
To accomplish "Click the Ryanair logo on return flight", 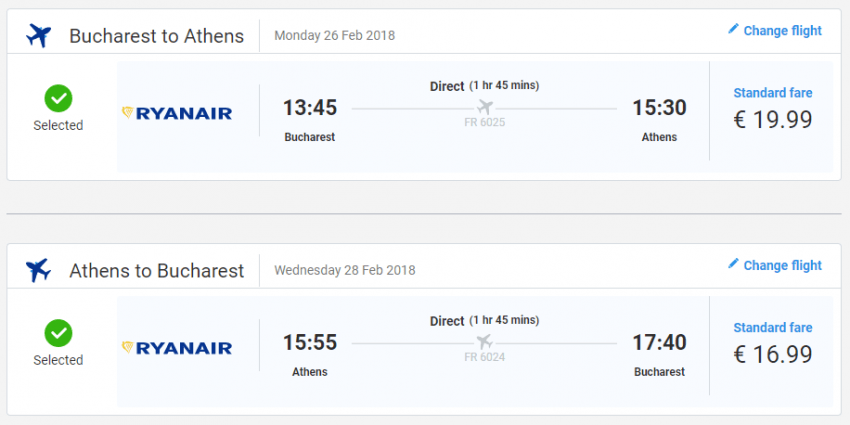I will click(x=177, y=348).
